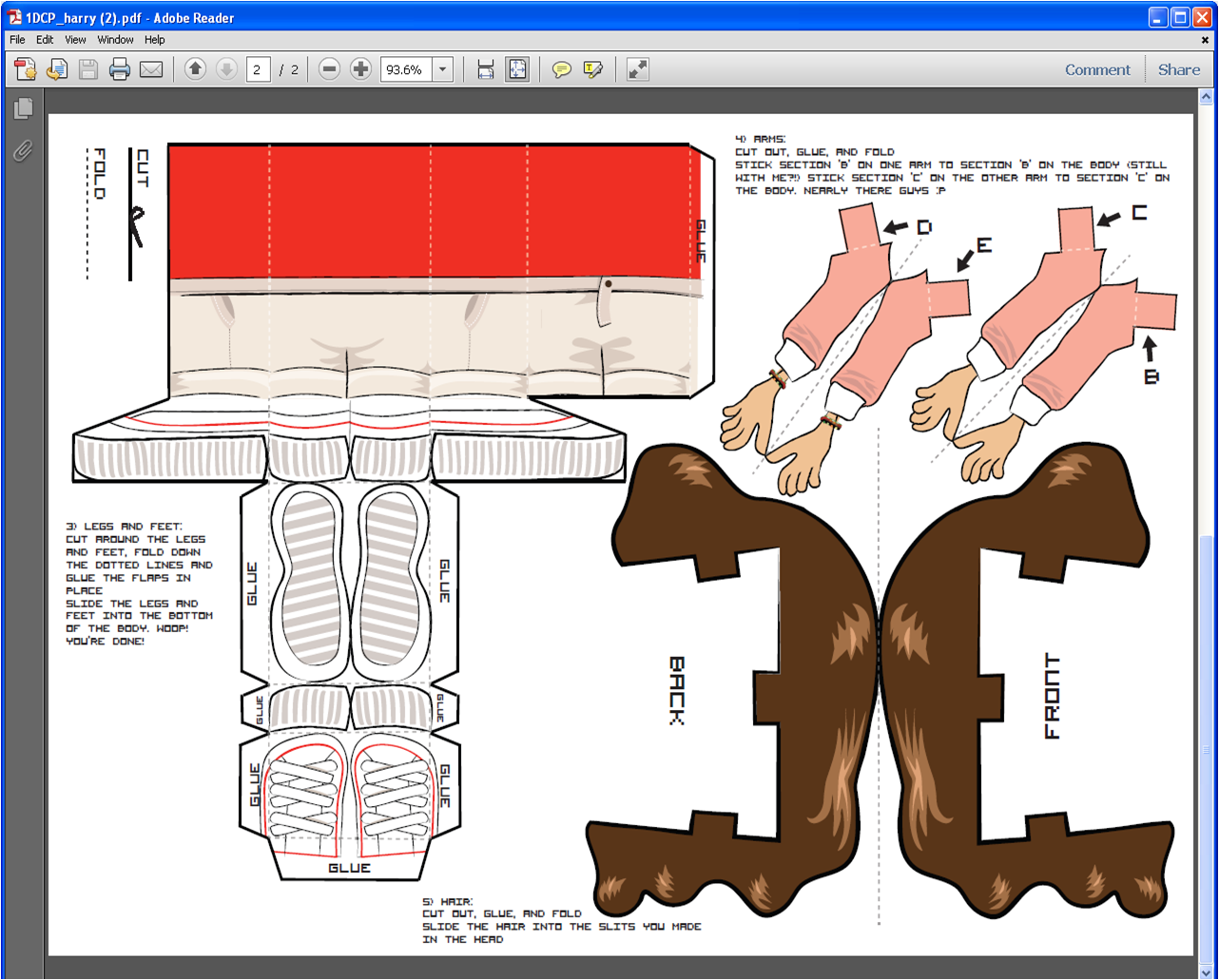Go to next page with down arrow
The image size is (1219, 980).
(x=226, y=69)
